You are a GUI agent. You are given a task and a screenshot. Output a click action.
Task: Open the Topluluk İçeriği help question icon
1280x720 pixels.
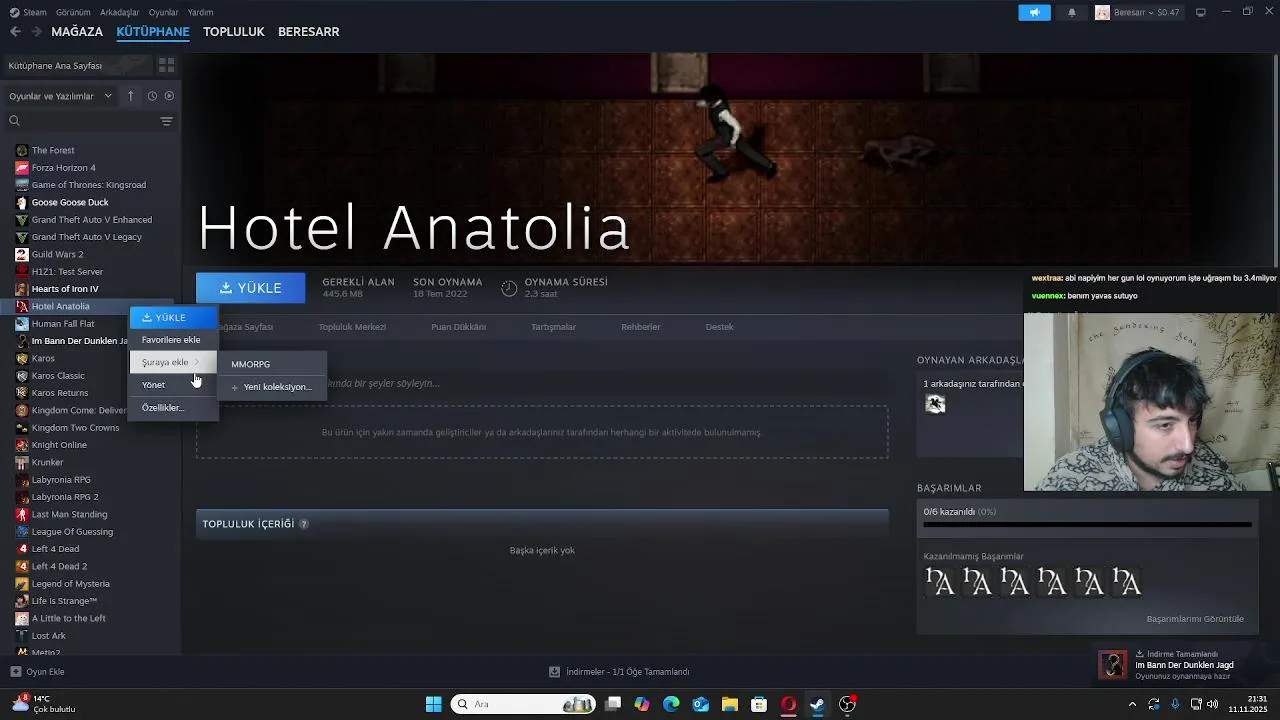pos(304,524)
